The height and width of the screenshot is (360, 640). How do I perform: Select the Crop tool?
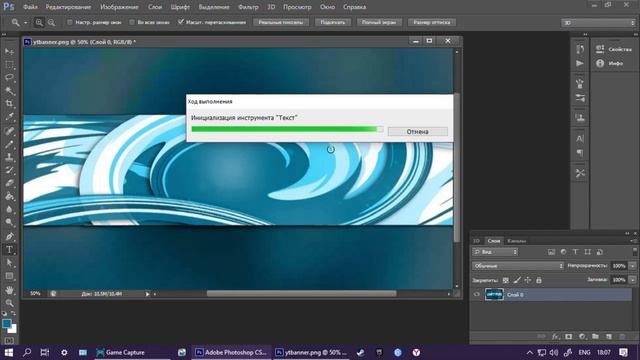click(9, 104)
